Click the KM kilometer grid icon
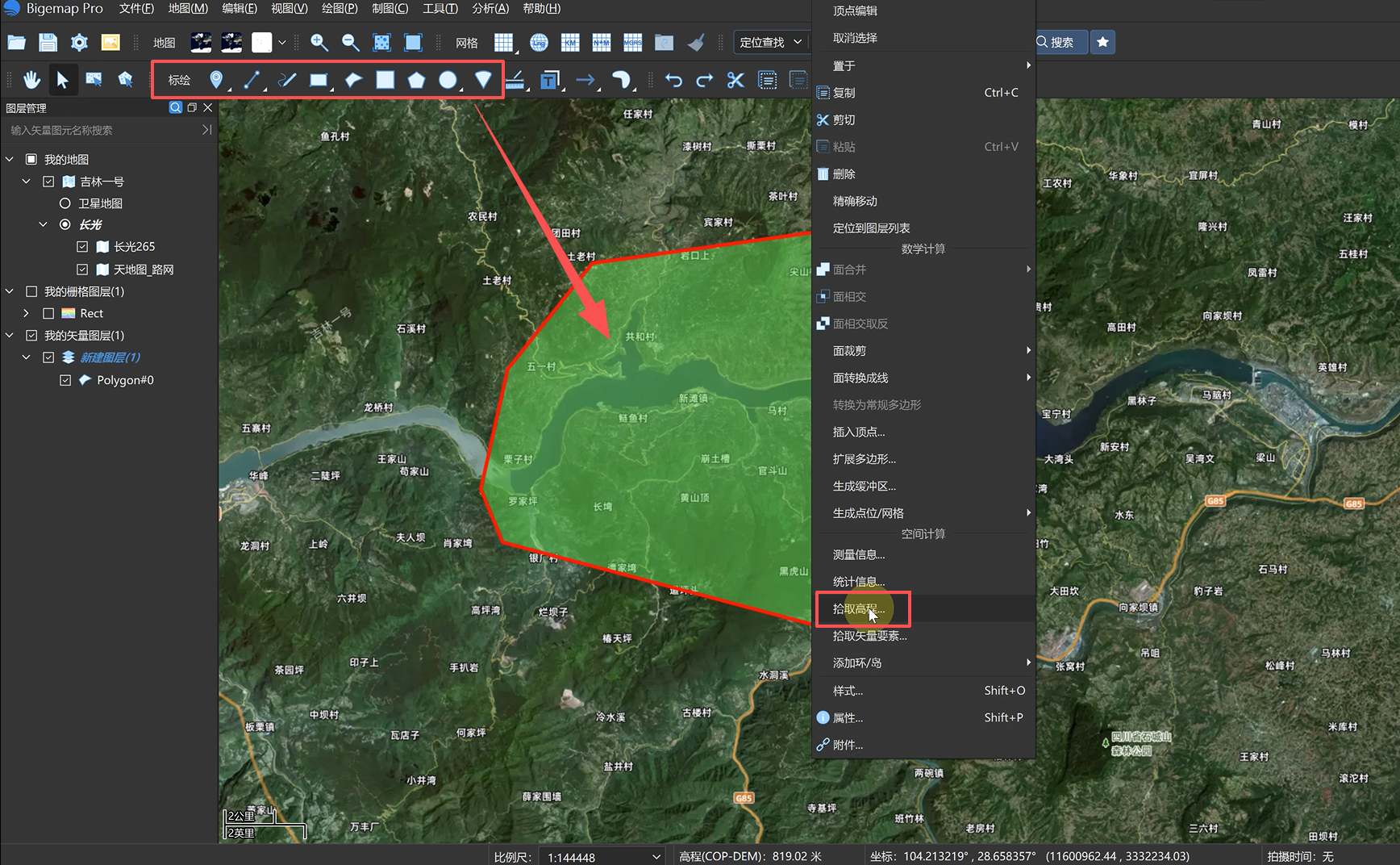Image resolution: width=1400 pixels, height=865 pixels. coord(570,43)
